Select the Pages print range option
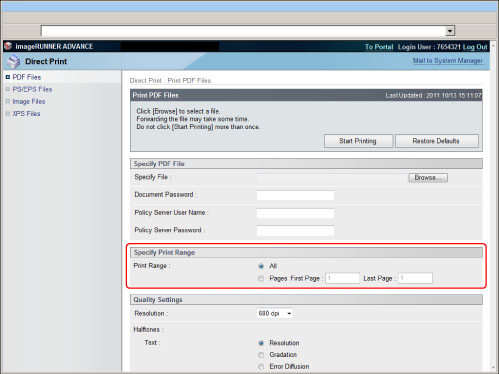Viewport: 499px width, 374px height. 261,279
